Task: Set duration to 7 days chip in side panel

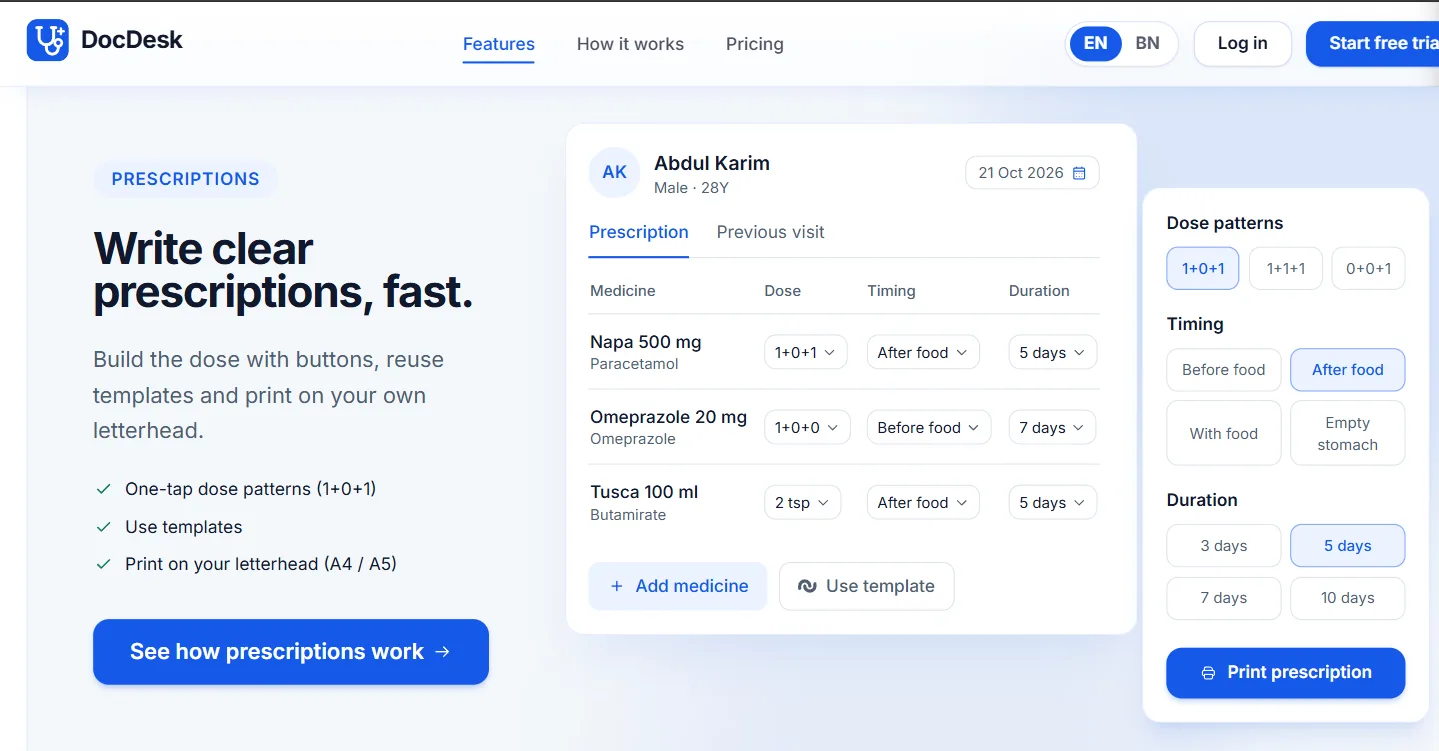Action: click(1224, 598)
